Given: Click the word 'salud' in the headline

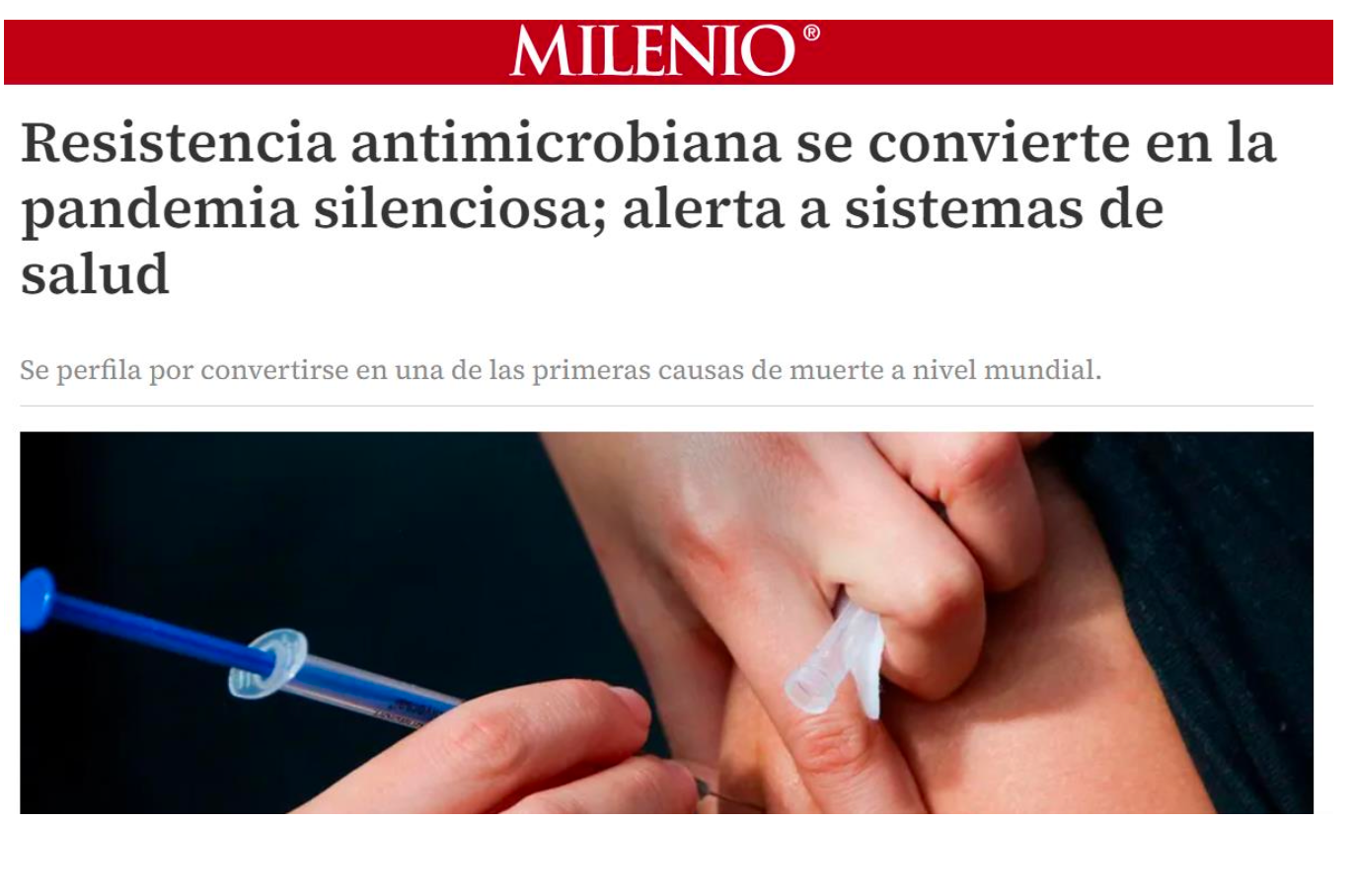Looking at the screenshot, I should tap(95, 274).
